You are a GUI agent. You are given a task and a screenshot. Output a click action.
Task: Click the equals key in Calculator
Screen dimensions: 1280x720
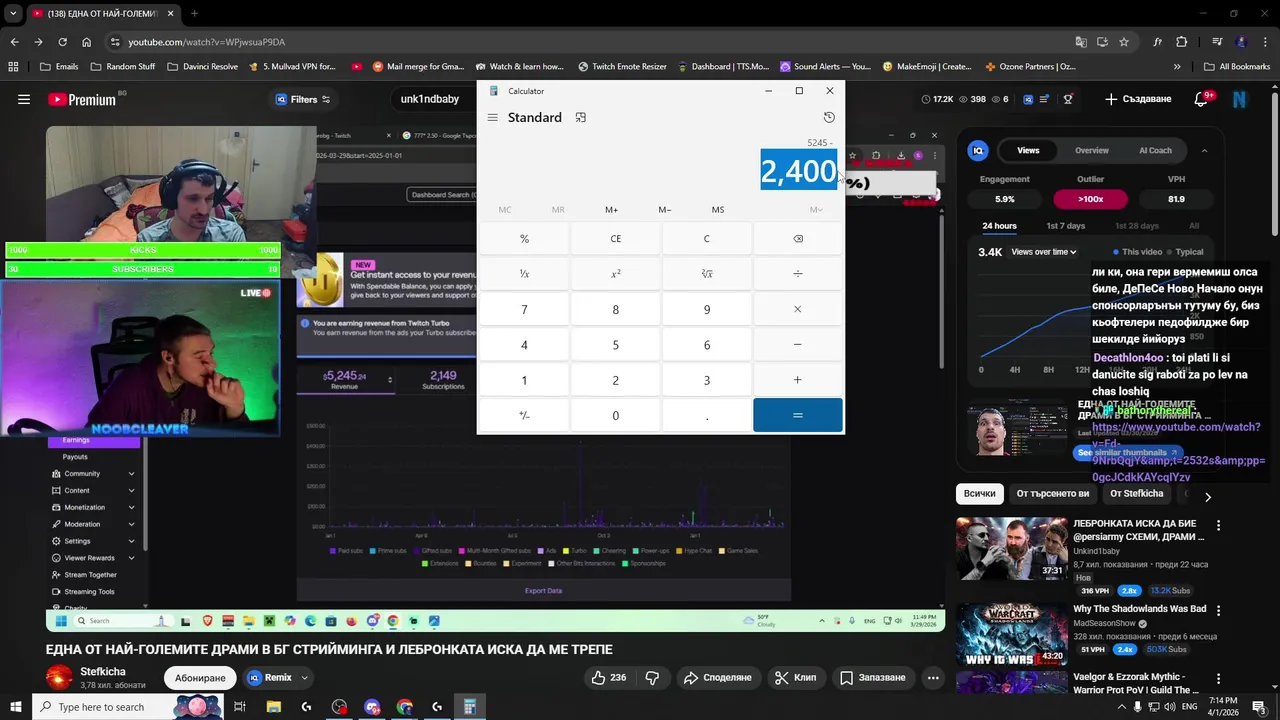point(797,415)
